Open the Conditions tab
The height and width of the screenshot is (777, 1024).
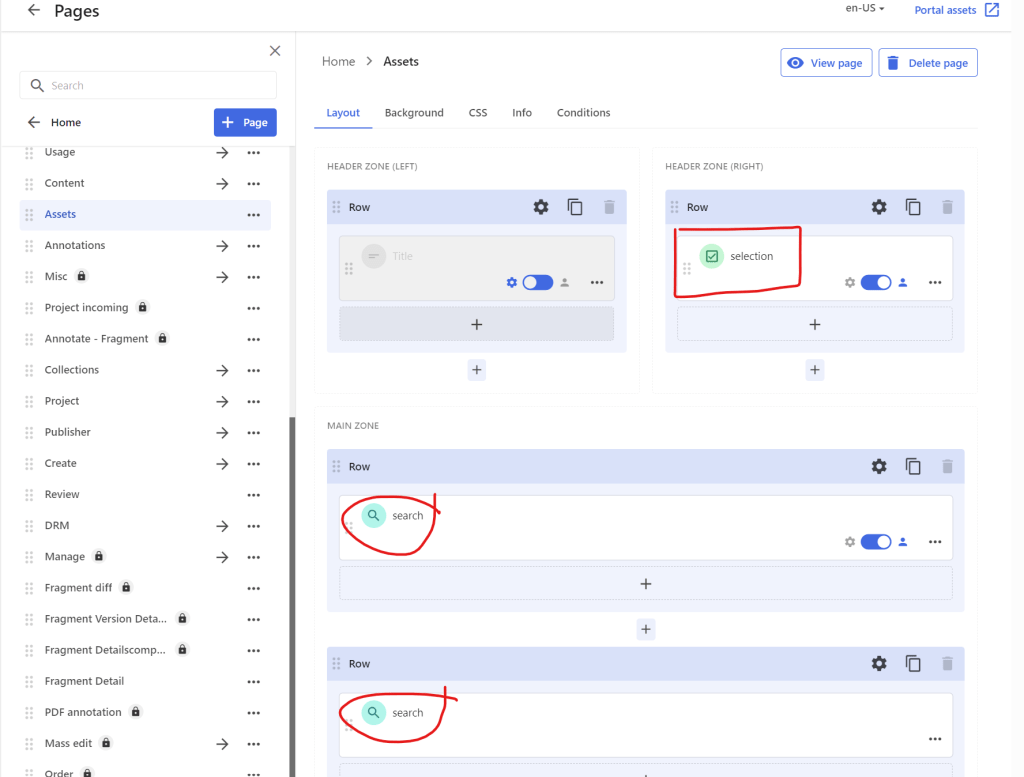[x=583, y=113]
